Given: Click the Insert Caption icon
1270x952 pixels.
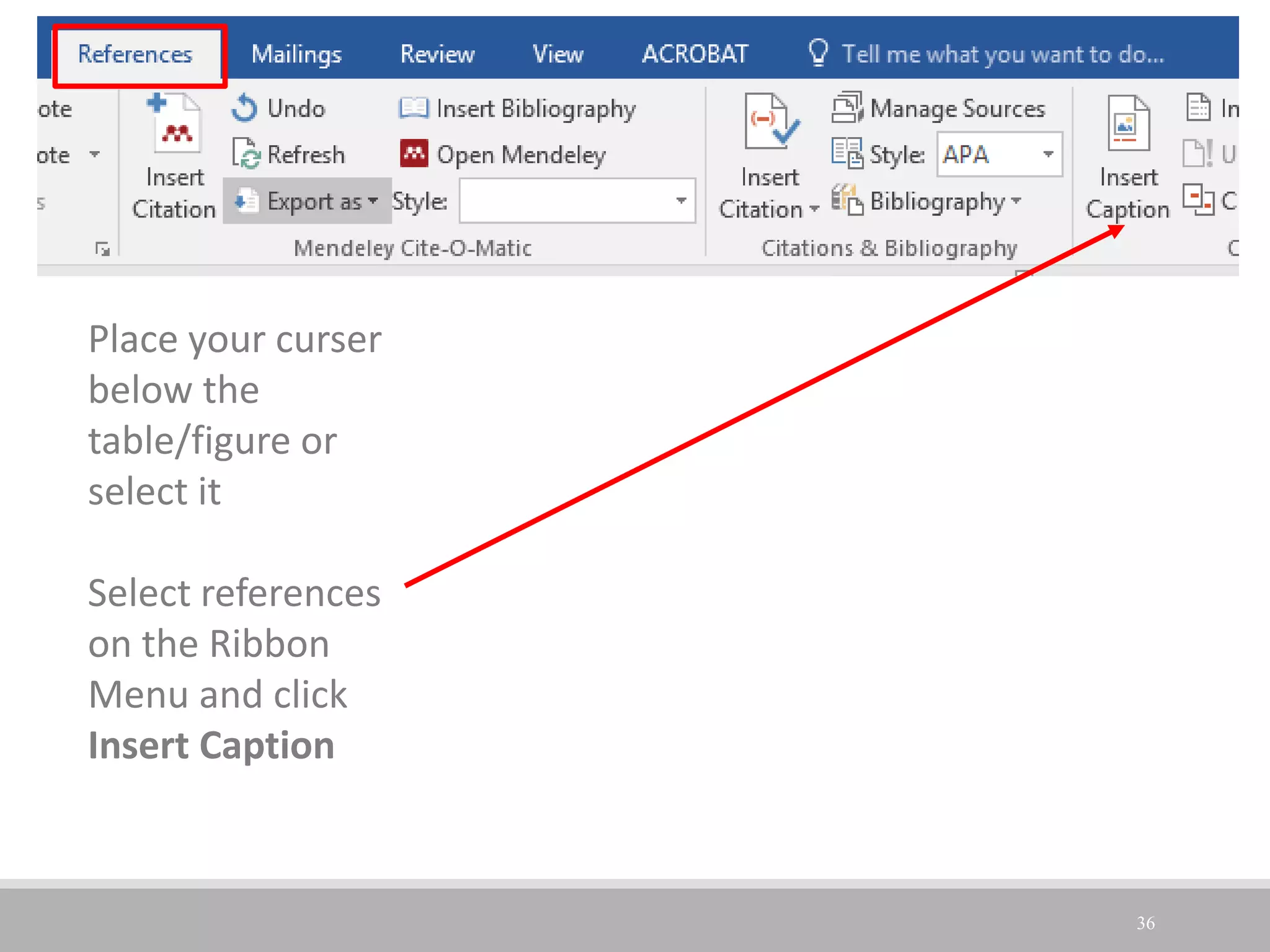Looking at the screenshot, I should (x=1129, y=123).
